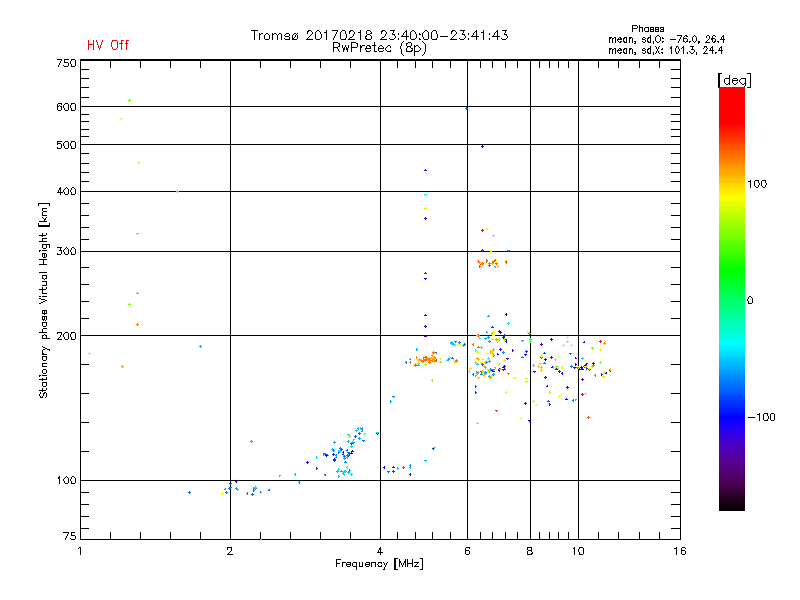Click the red HV Off status text
The width and height of the screenshot is (800, 600).
click(x=108, y=45)
